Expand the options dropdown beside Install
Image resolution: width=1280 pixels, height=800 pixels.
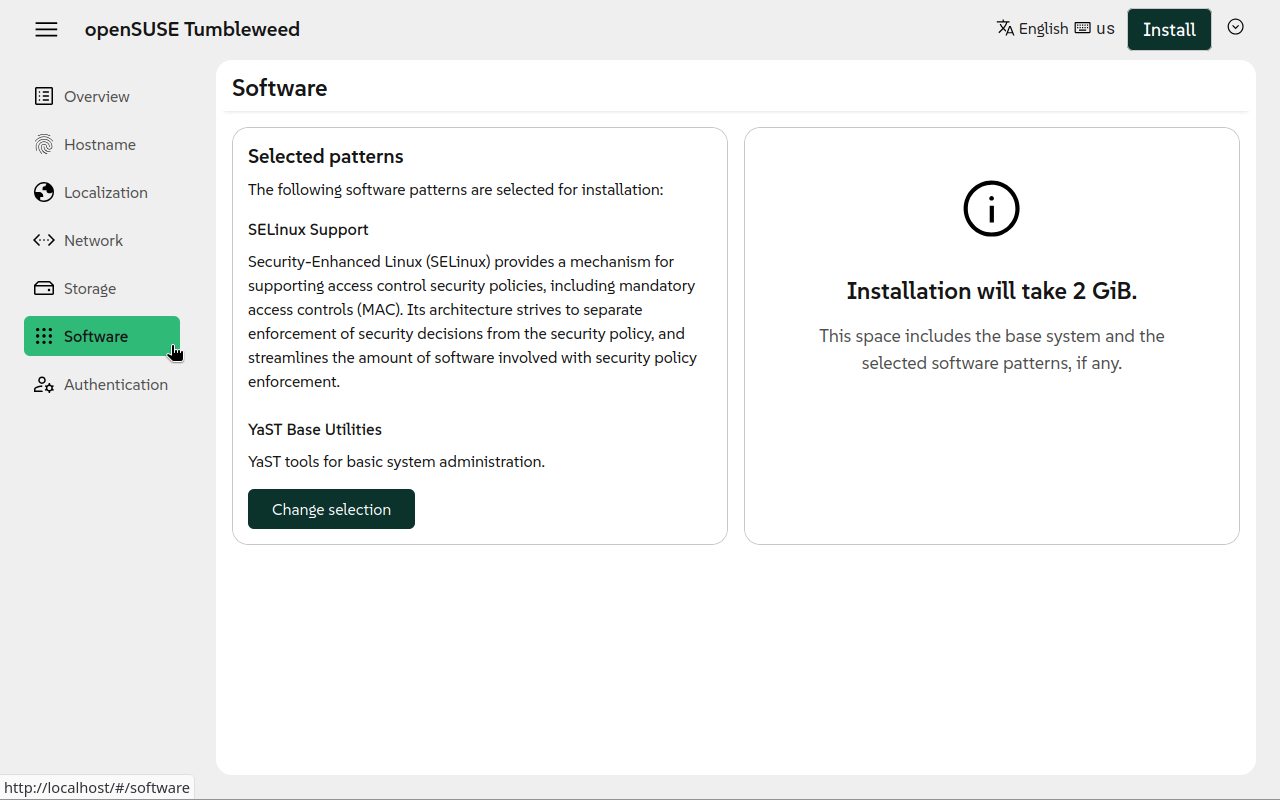[1236, 27]
